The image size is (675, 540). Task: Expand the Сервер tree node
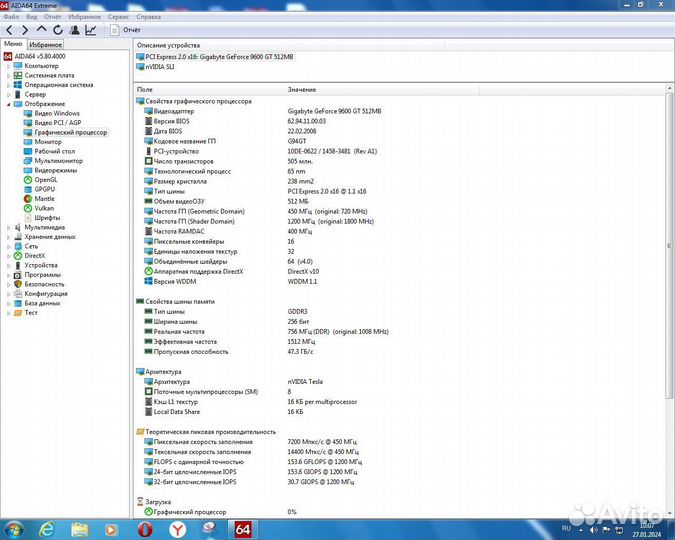point(8,94)
